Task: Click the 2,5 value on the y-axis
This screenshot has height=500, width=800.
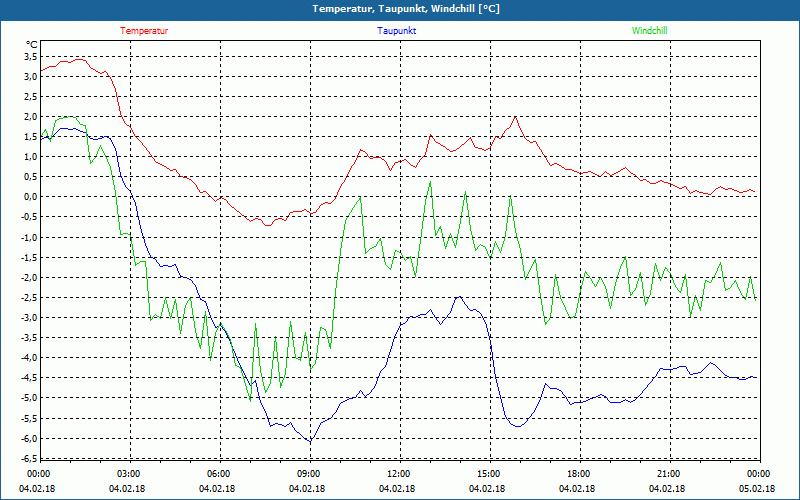Action: click(31, 97)
